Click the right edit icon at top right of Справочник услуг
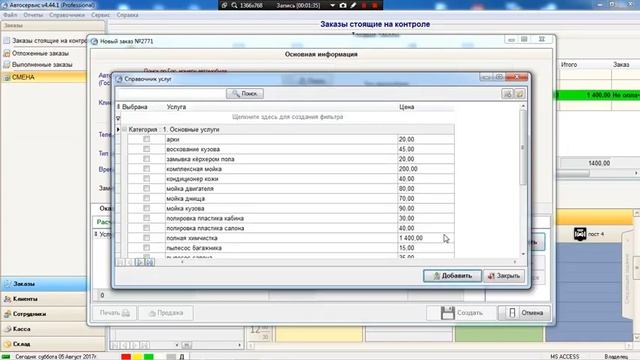The image size is (640, 360). tap(520, 94)
